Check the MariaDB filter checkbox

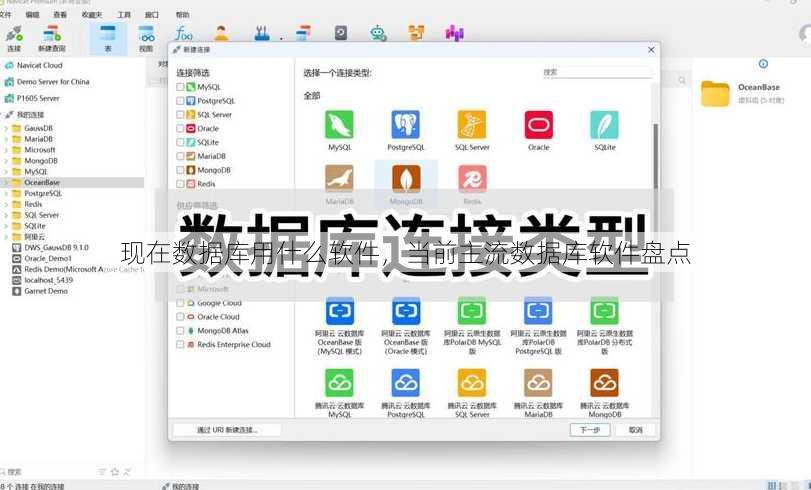[x=180, y=156]
